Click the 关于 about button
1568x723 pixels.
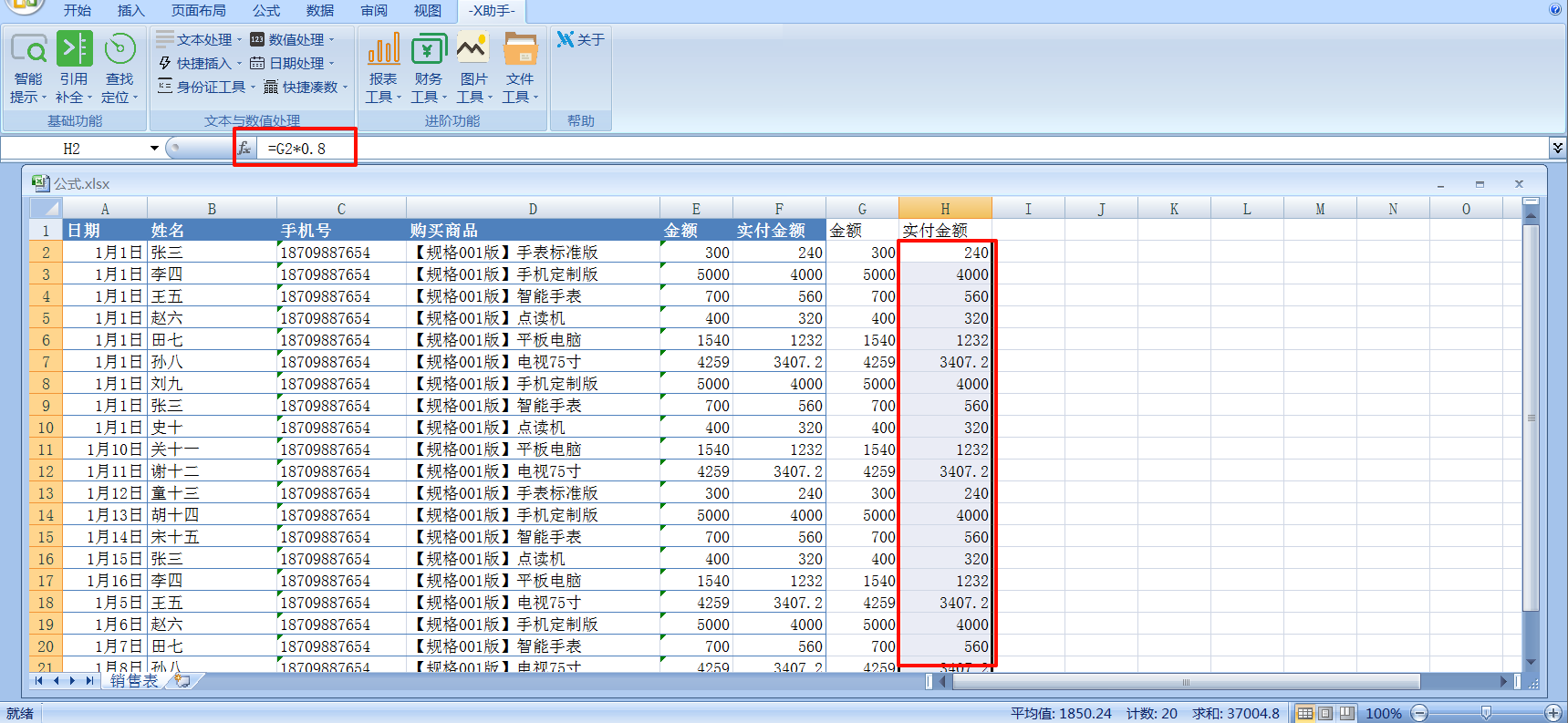tap(581, 39)
